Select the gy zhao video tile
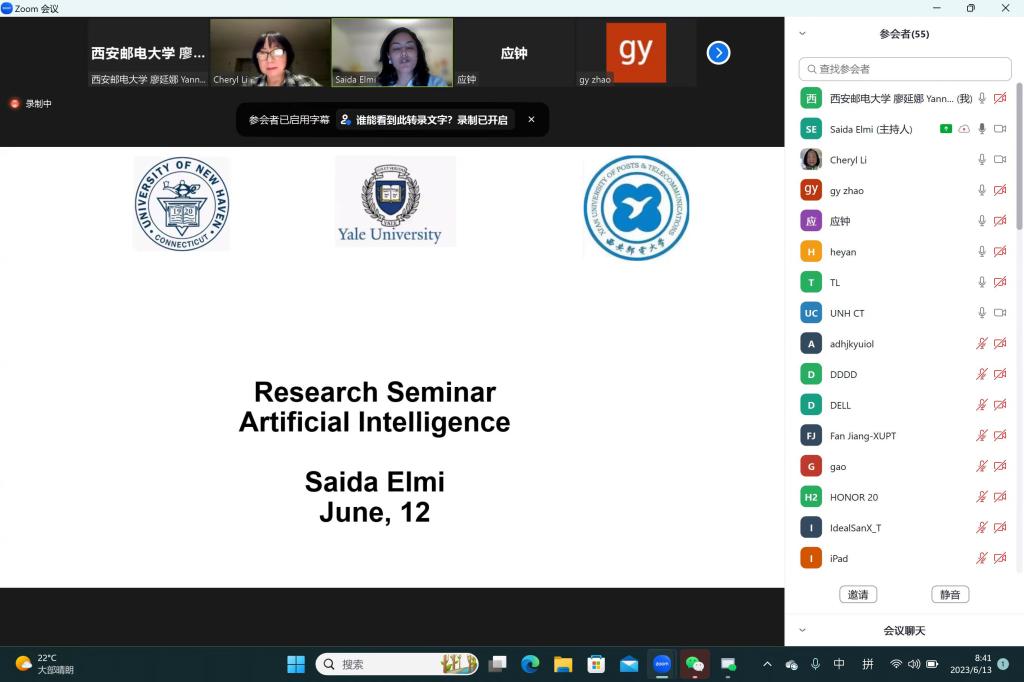This screenshot has height=682, width=1024. click(x=636, y=53)
